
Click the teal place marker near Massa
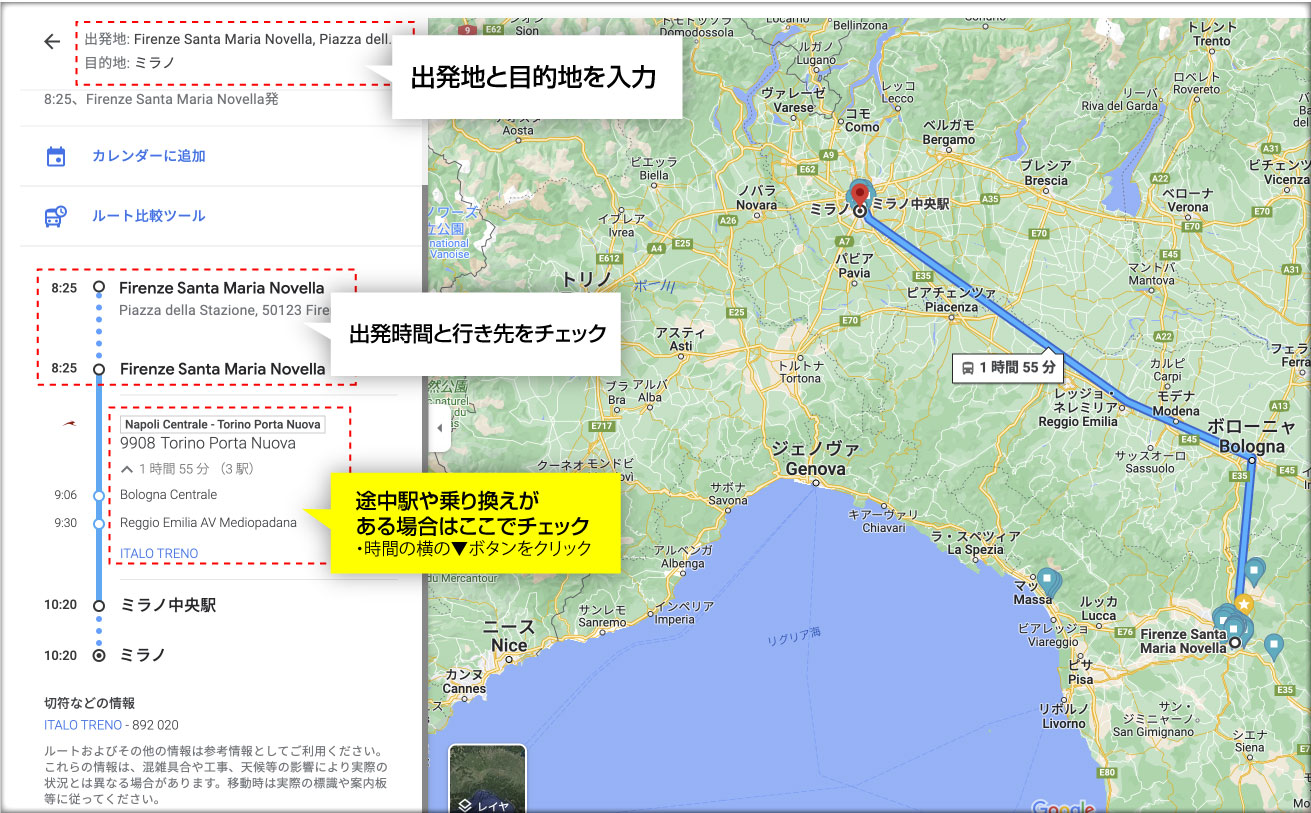(1047, 580)
